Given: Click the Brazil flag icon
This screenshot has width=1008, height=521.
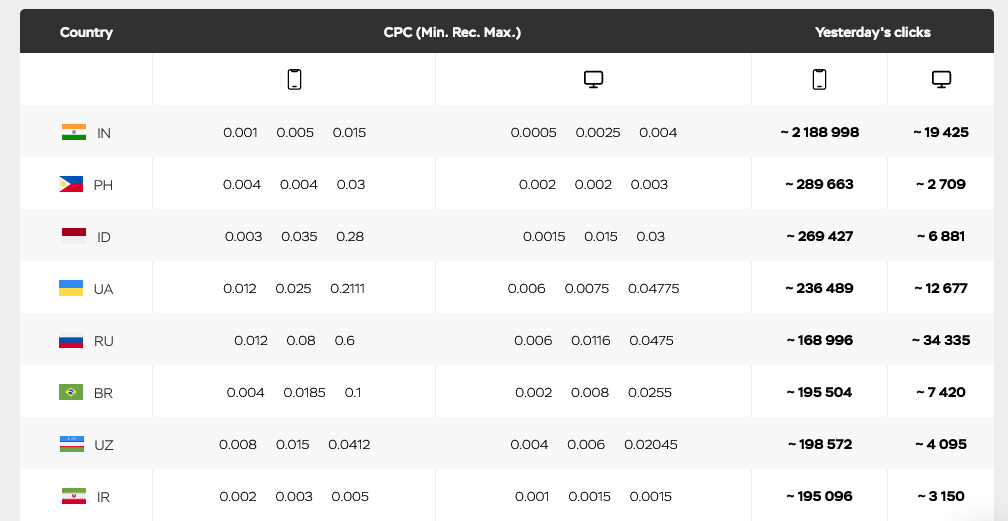Looking at the screenshot, I should (70, 392).
